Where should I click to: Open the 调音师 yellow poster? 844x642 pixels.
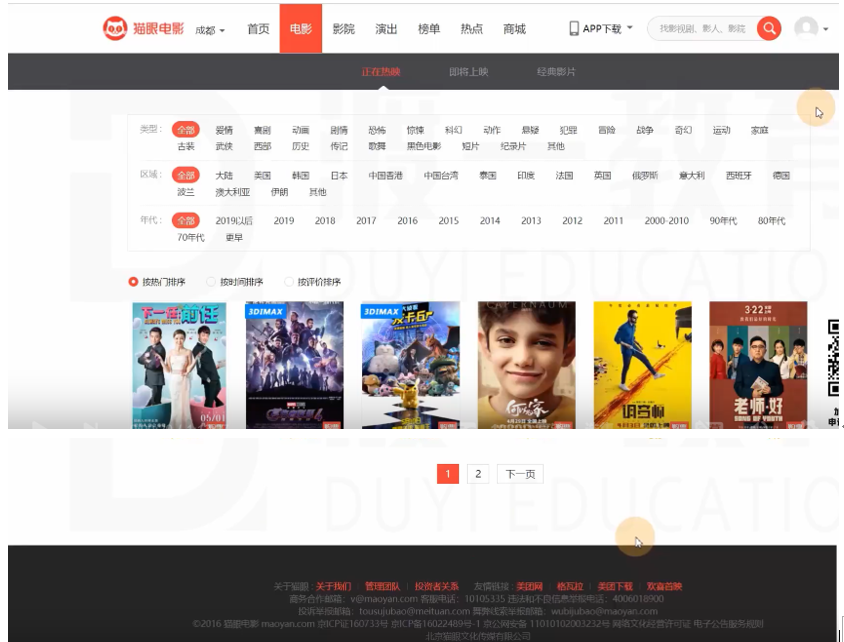pyautogui.click(x=643, y=365)
